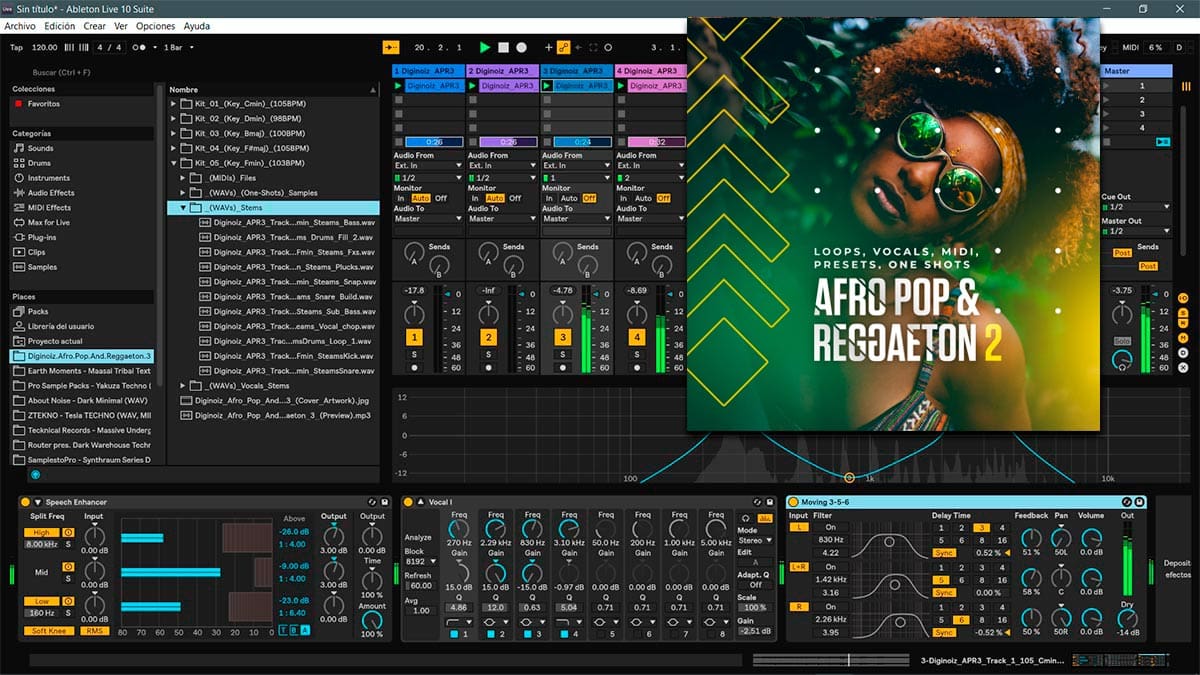Screen dimensions: 1200x675
Task: Toggle the Automation Arm icon
Action: click(x=564, y=47)
